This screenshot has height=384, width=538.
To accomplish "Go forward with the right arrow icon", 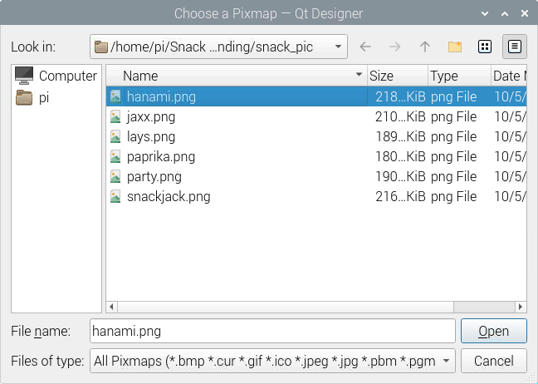I will pyautogui.click(x=395, y=46).
